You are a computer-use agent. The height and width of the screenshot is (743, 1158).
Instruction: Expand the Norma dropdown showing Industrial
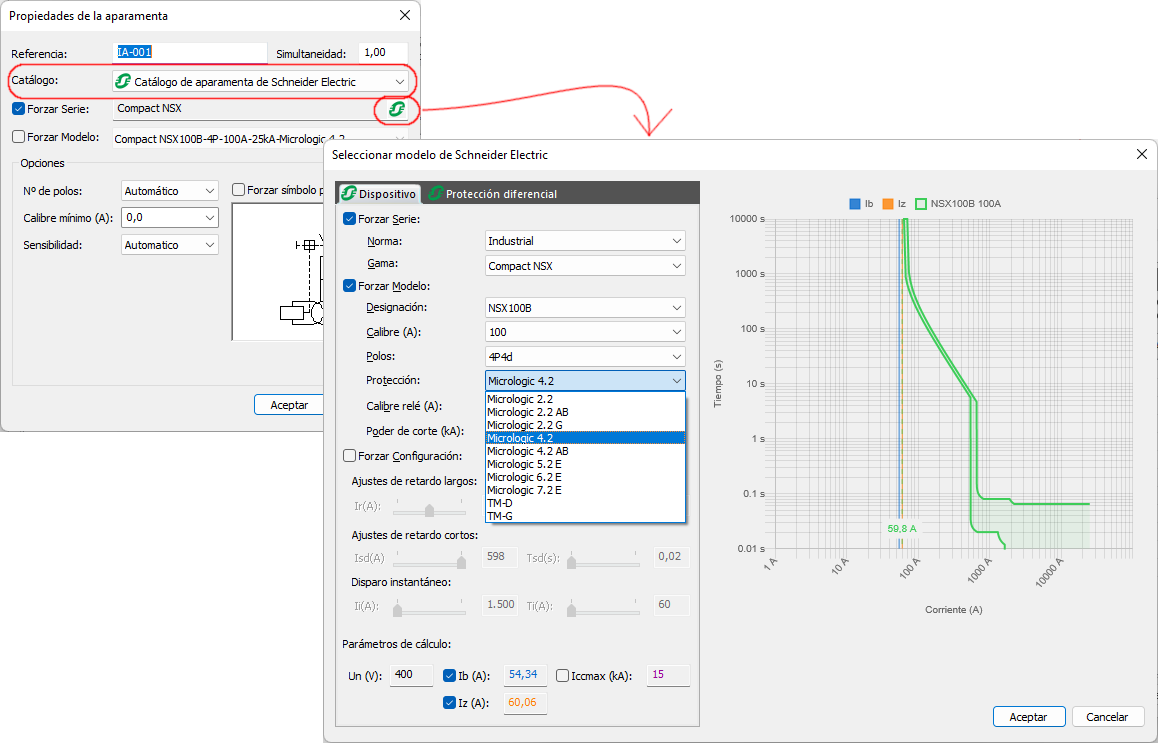(x=585, y=241)
